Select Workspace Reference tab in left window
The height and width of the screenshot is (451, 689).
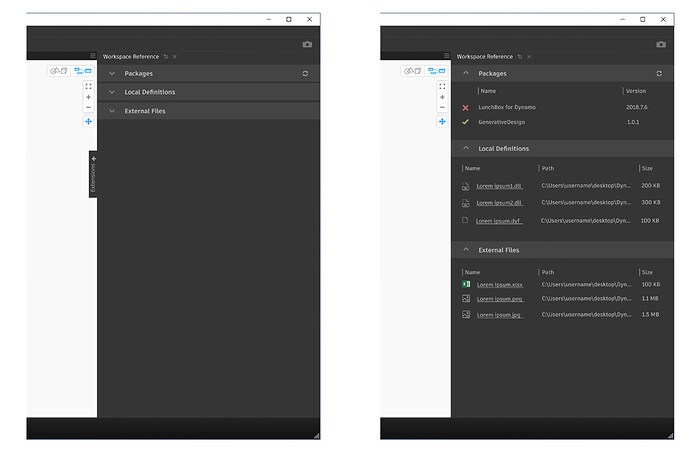[x=131, y=57]
